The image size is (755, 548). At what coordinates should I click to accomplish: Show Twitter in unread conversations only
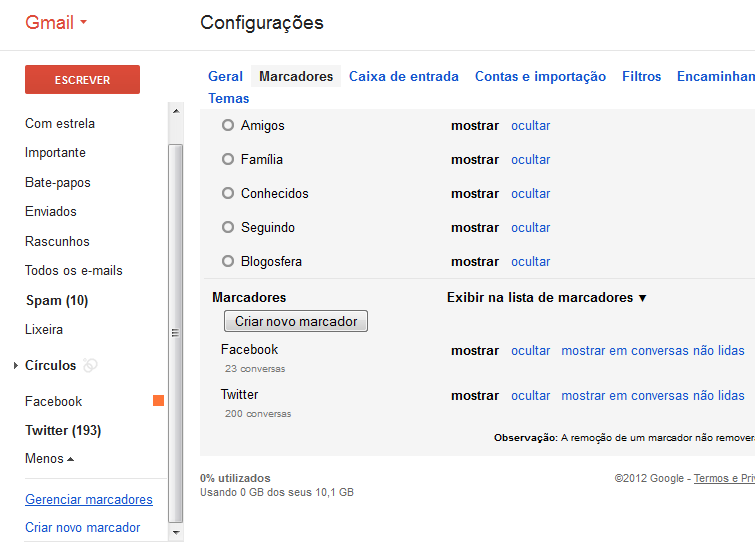pos(653,395)
